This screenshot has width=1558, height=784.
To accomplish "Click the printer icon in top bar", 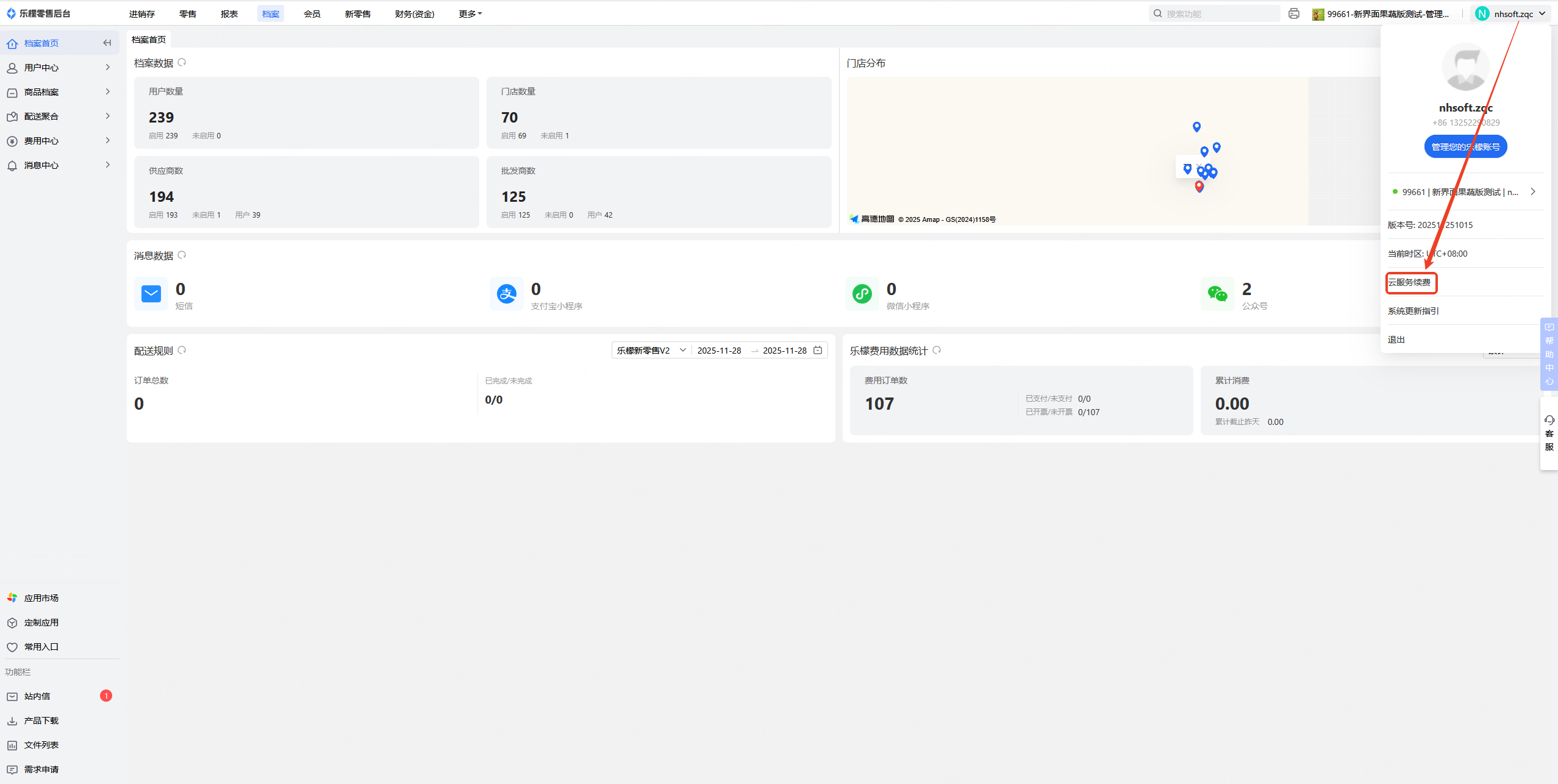I will click(x=1293, y=13).
